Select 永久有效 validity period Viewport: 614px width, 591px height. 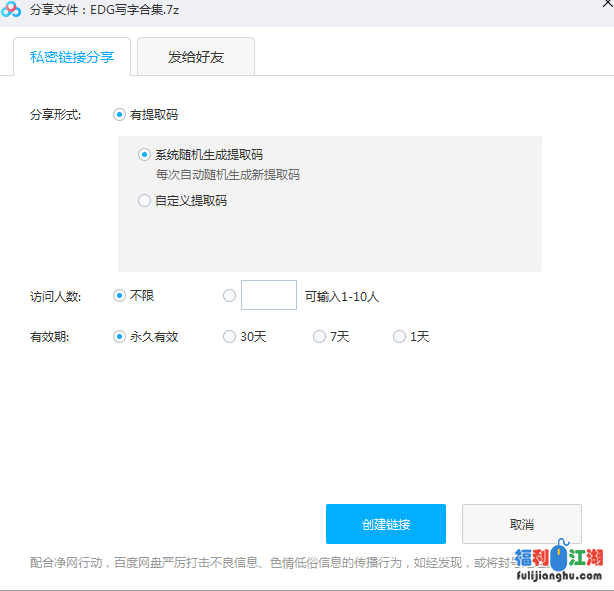click(x=120, y=337)
